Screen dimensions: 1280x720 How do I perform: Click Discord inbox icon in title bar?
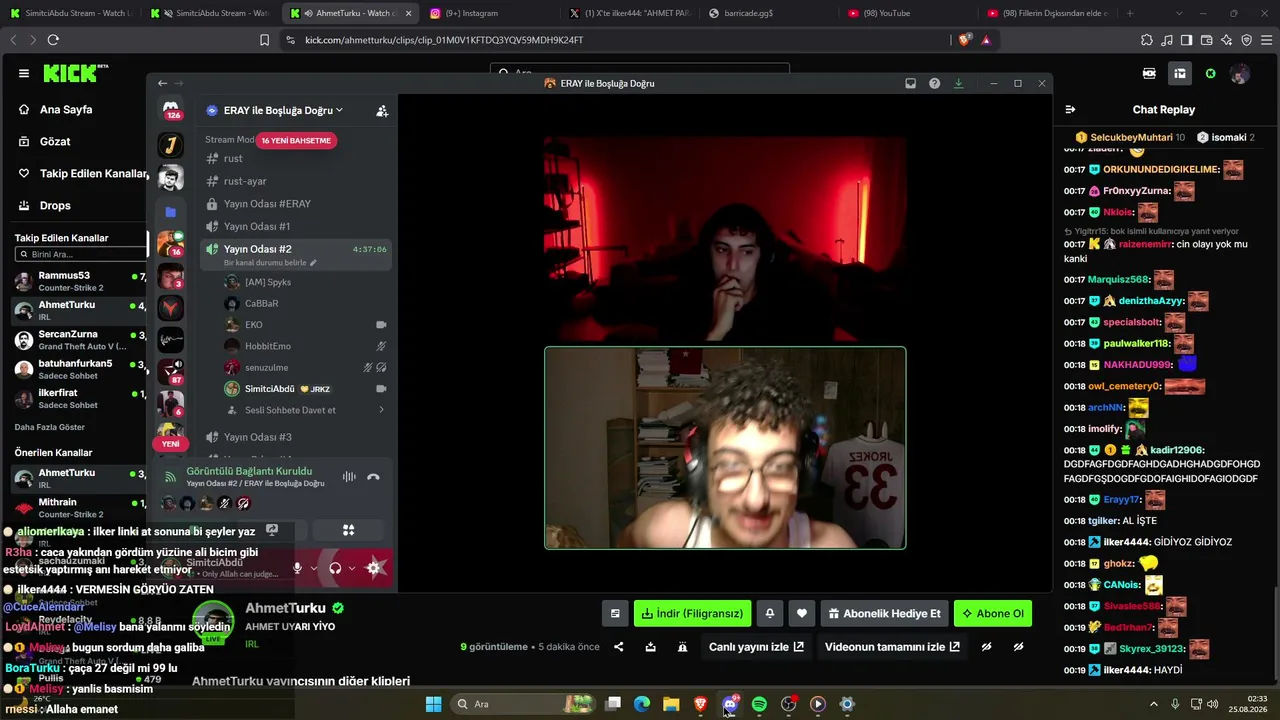(910, 83)
